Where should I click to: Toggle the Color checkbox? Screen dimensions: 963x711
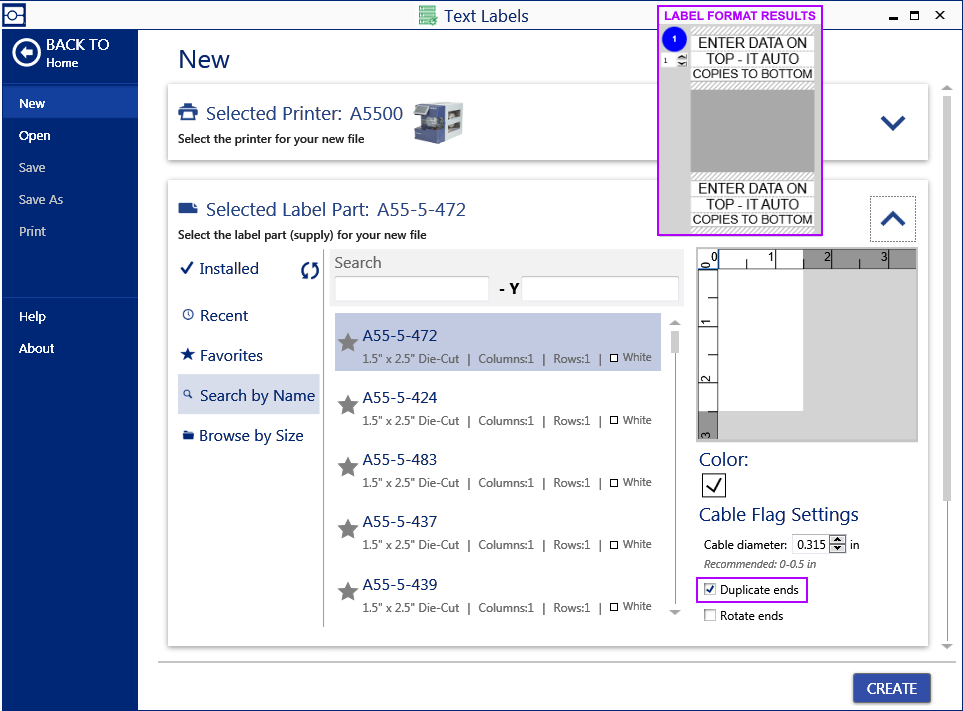[714, 485]
